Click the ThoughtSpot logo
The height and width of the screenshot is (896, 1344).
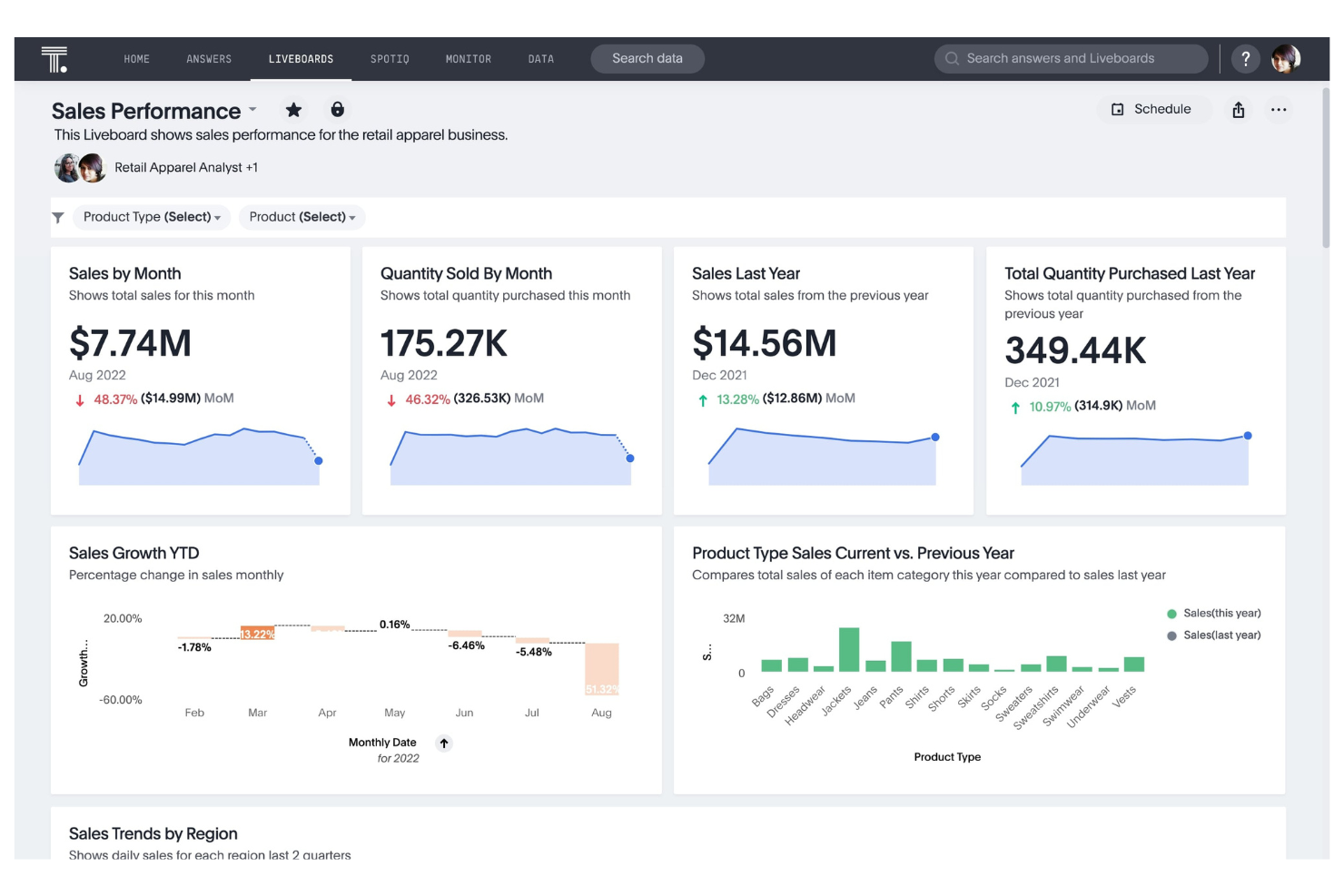(54, 58)
